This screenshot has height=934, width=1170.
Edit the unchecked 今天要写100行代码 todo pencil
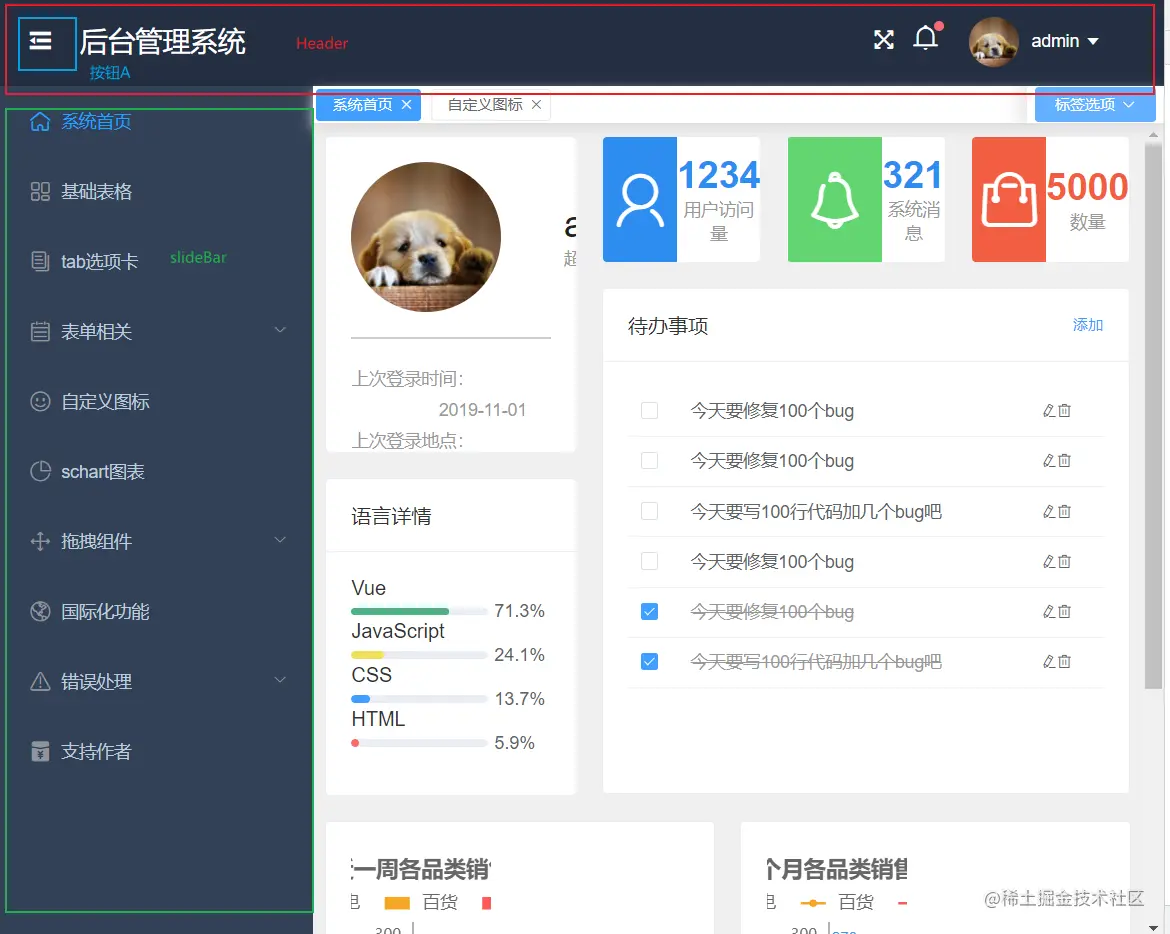pyautogui.click(x=1049, y=512)
